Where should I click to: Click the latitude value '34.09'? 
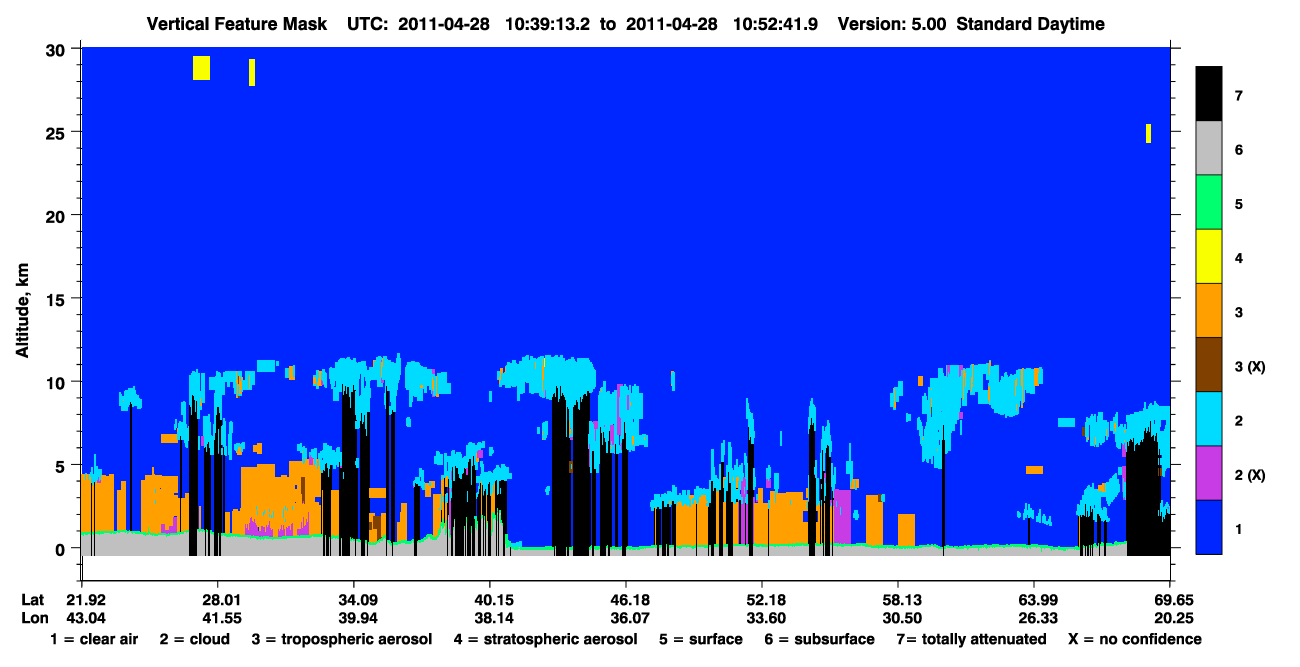[353, 600]
